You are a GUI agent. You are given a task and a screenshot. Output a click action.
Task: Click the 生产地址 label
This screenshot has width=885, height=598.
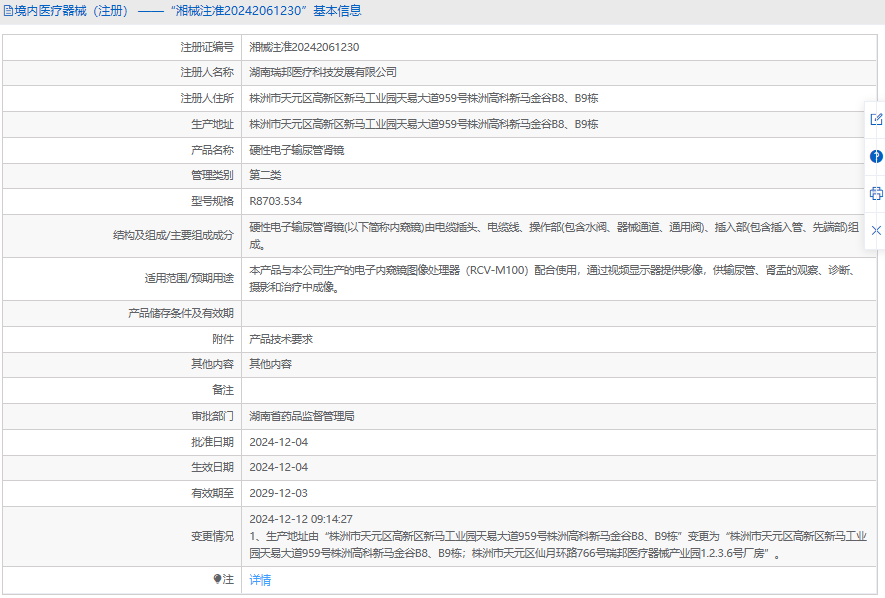pyautogui.click(x=212, y=124)
